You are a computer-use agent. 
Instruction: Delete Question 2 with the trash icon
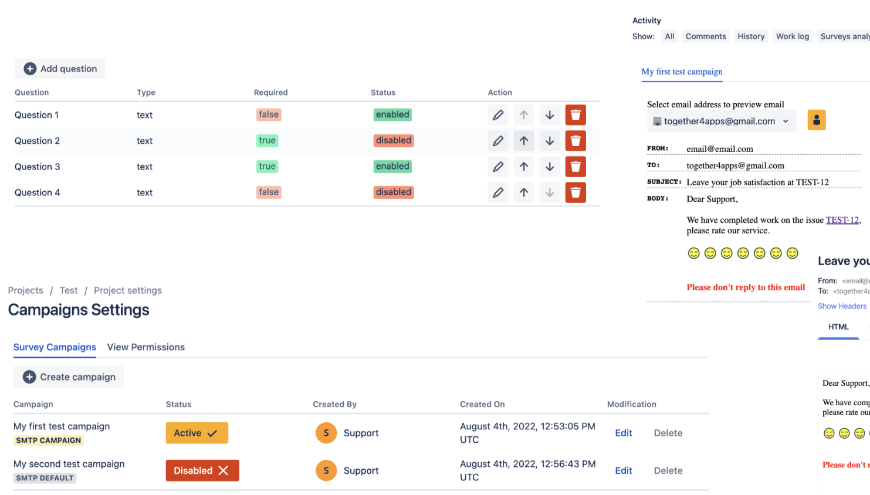(x=575, y=141)
